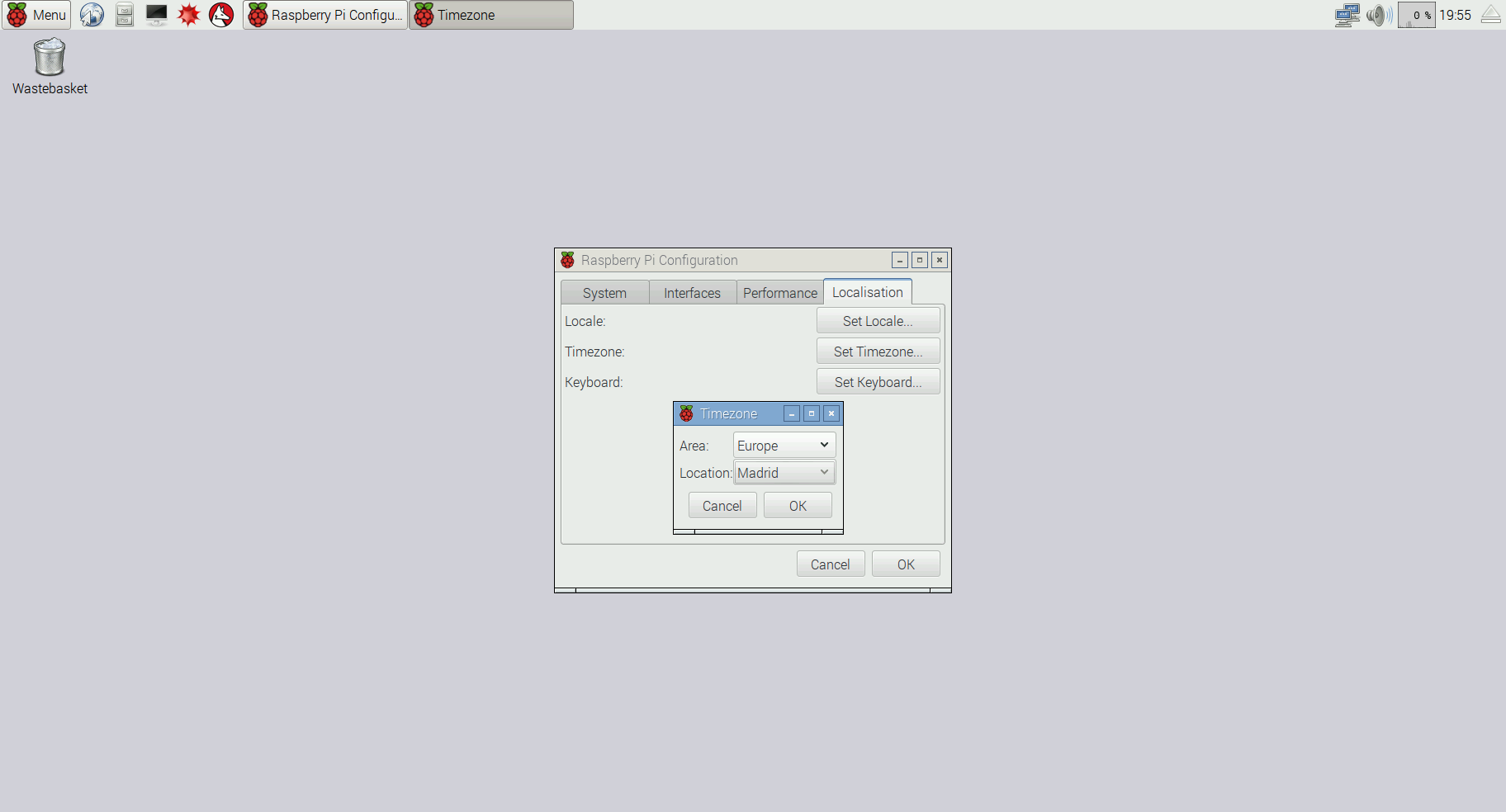Select the Localisation tab
The height and width of the screenshot is (812, 1506).
click(868, 292)
